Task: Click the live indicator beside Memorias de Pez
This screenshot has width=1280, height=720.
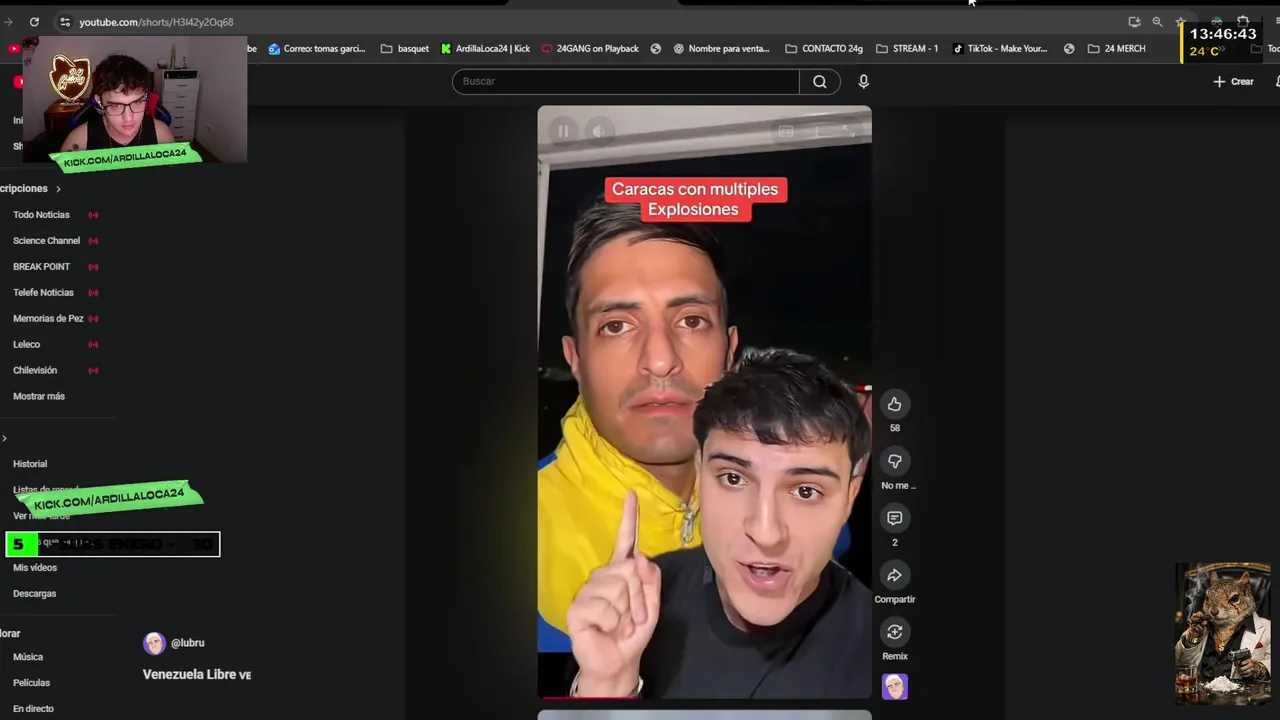Action: (x=93, y=319)
